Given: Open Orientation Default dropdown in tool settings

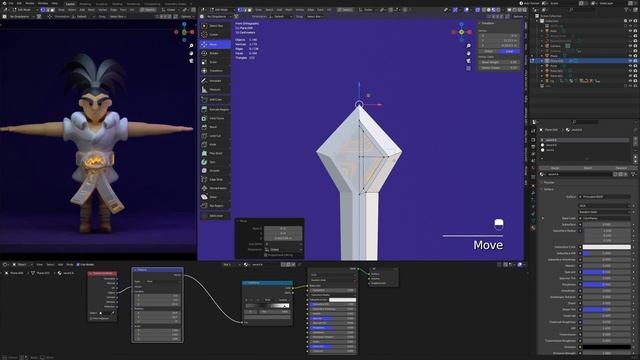Looking at the screenshot, I should click(x=282, y=17).
